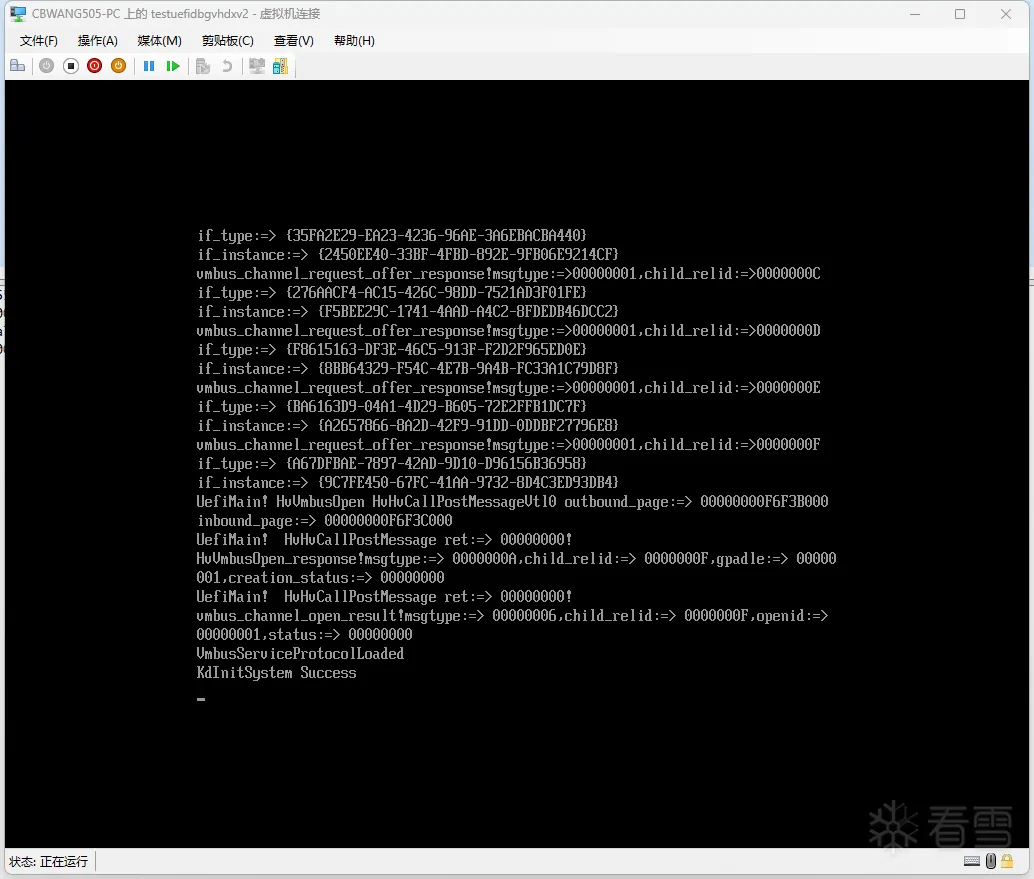Close the virtual machine connection window
This screenshot has width=1034, height=879.
[1006, 14]
